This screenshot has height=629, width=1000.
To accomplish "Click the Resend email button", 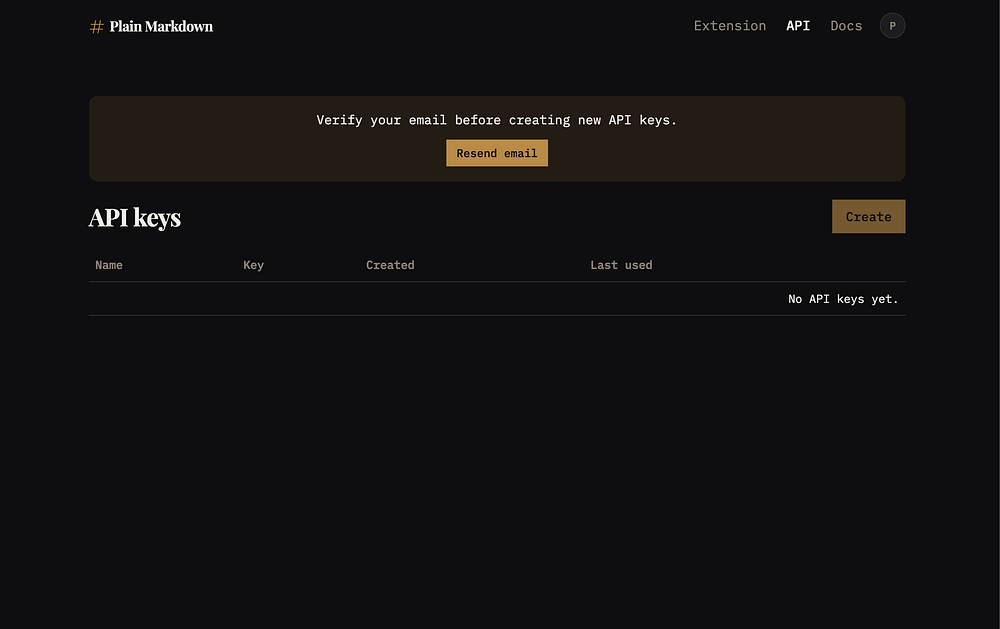I will coord(497,153).
